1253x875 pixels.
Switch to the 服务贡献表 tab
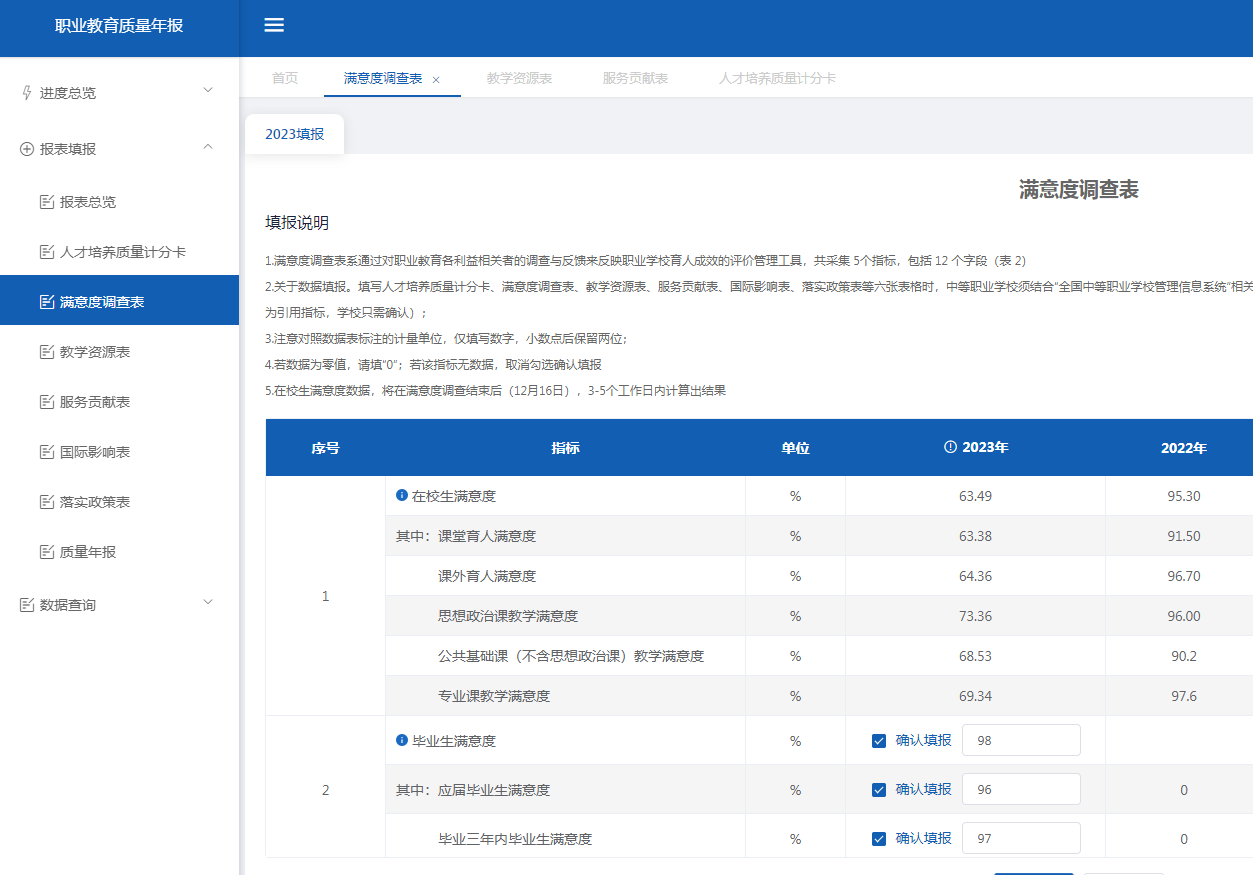pyautogui.click(x=635, y=78)
